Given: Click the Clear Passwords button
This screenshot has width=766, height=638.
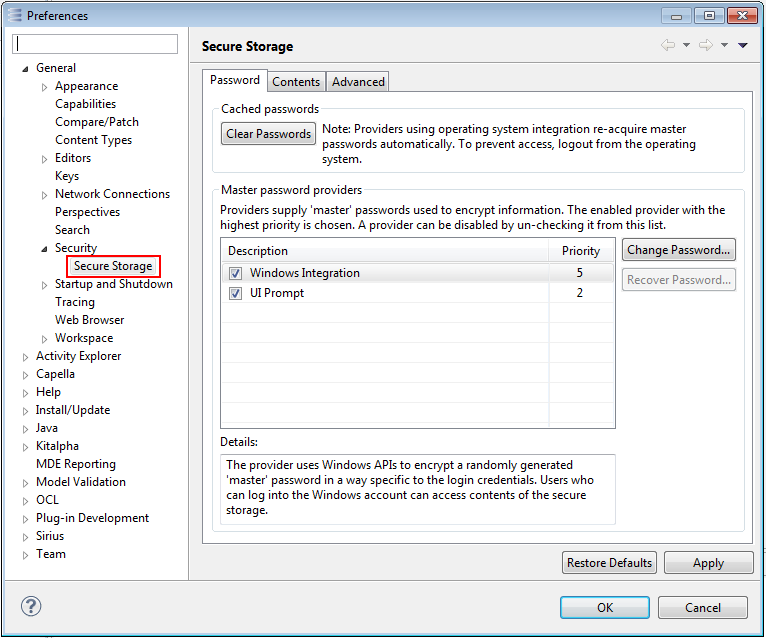Looking at the screenshot, I should [268, 134].
